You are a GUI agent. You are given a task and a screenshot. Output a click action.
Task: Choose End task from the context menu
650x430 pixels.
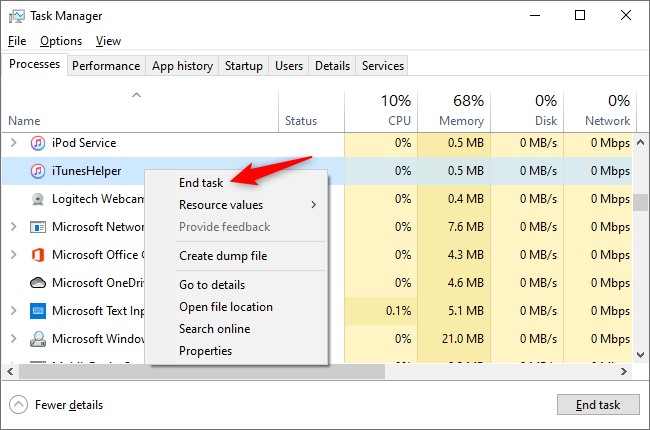coord(201,183)
